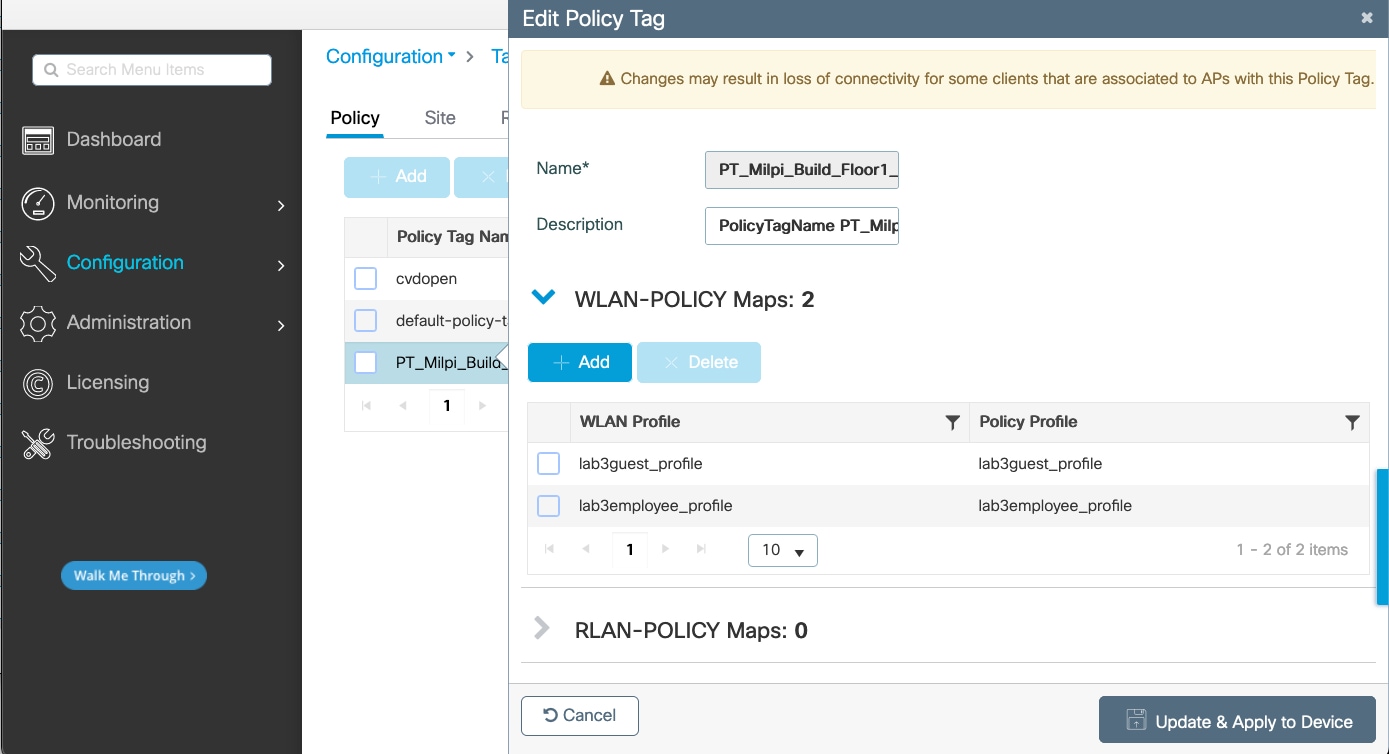1389x754 pixels.
Task: Collapse the WLAN-POLICY Maps section
Action: [x=542, y=297]
